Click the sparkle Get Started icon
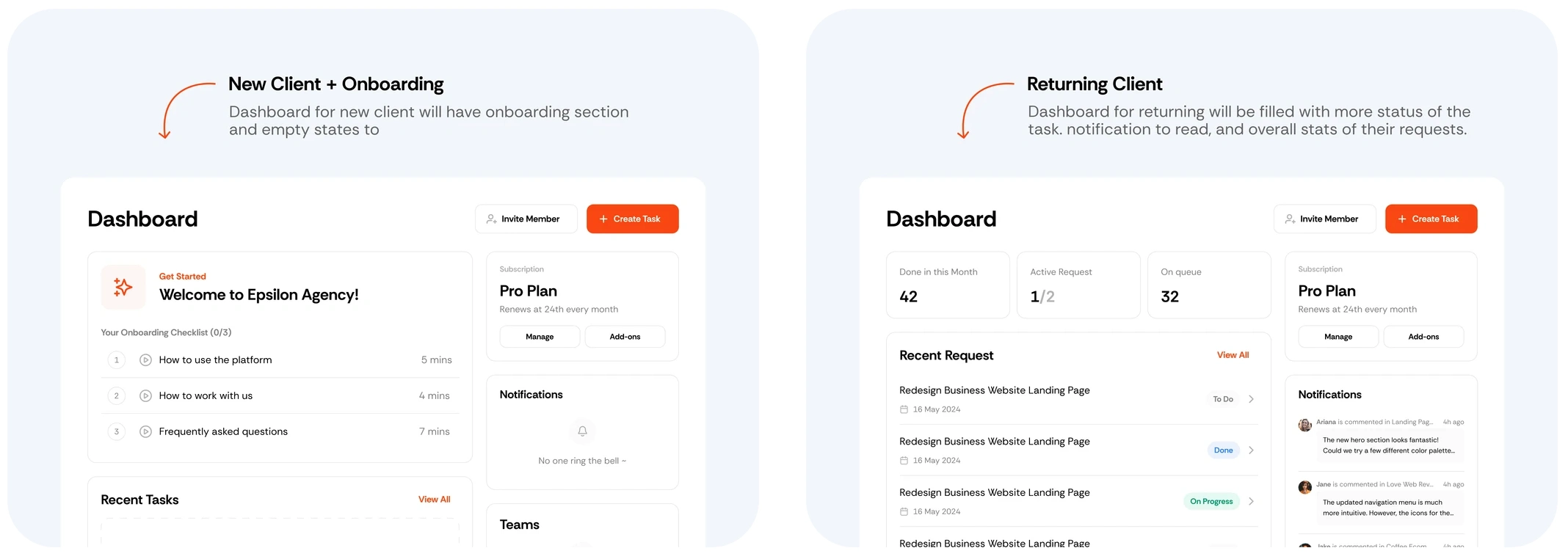The image size is (1568, 559). point(123,287)
